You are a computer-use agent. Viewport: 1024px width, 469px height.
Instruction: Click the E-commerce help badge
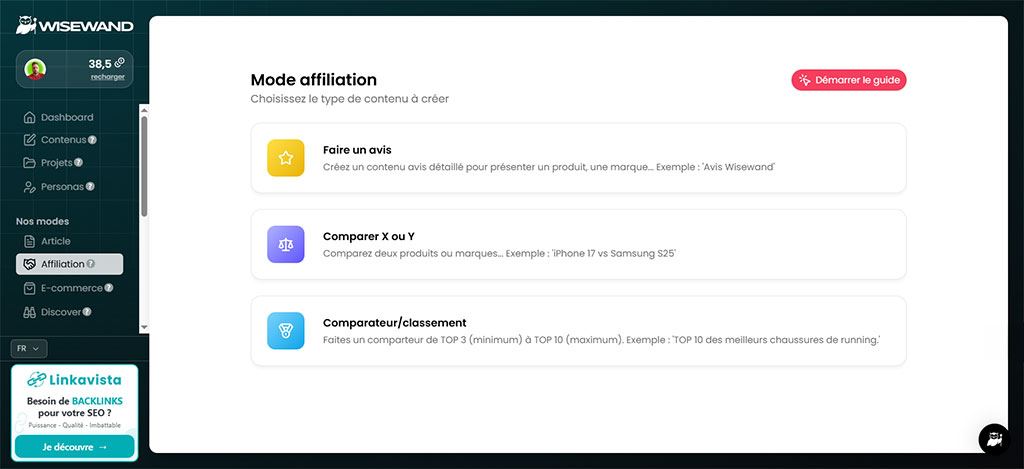109,288
